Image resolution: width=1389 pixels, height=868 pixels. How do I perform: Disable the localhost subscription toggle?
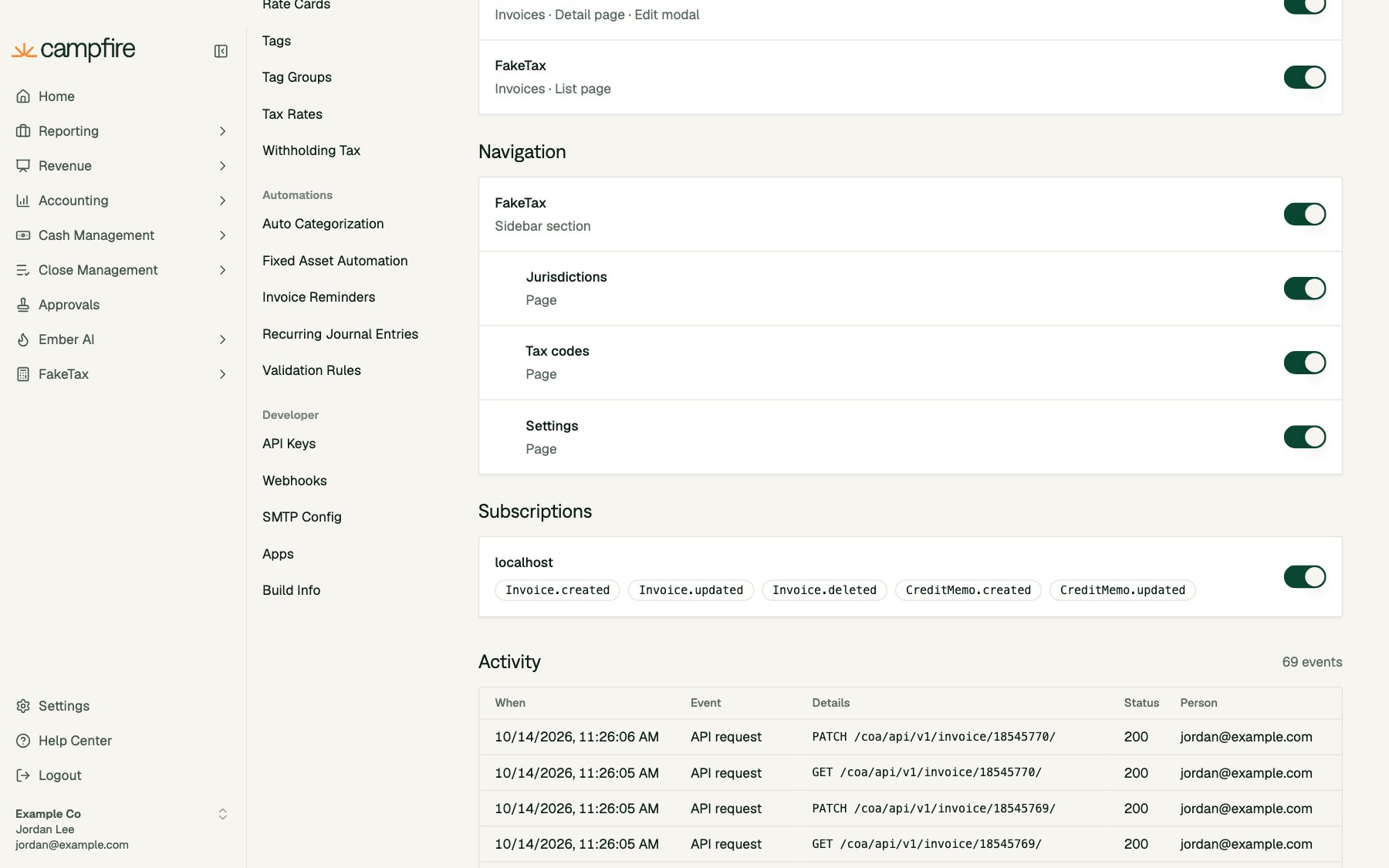pos(1305,576)
